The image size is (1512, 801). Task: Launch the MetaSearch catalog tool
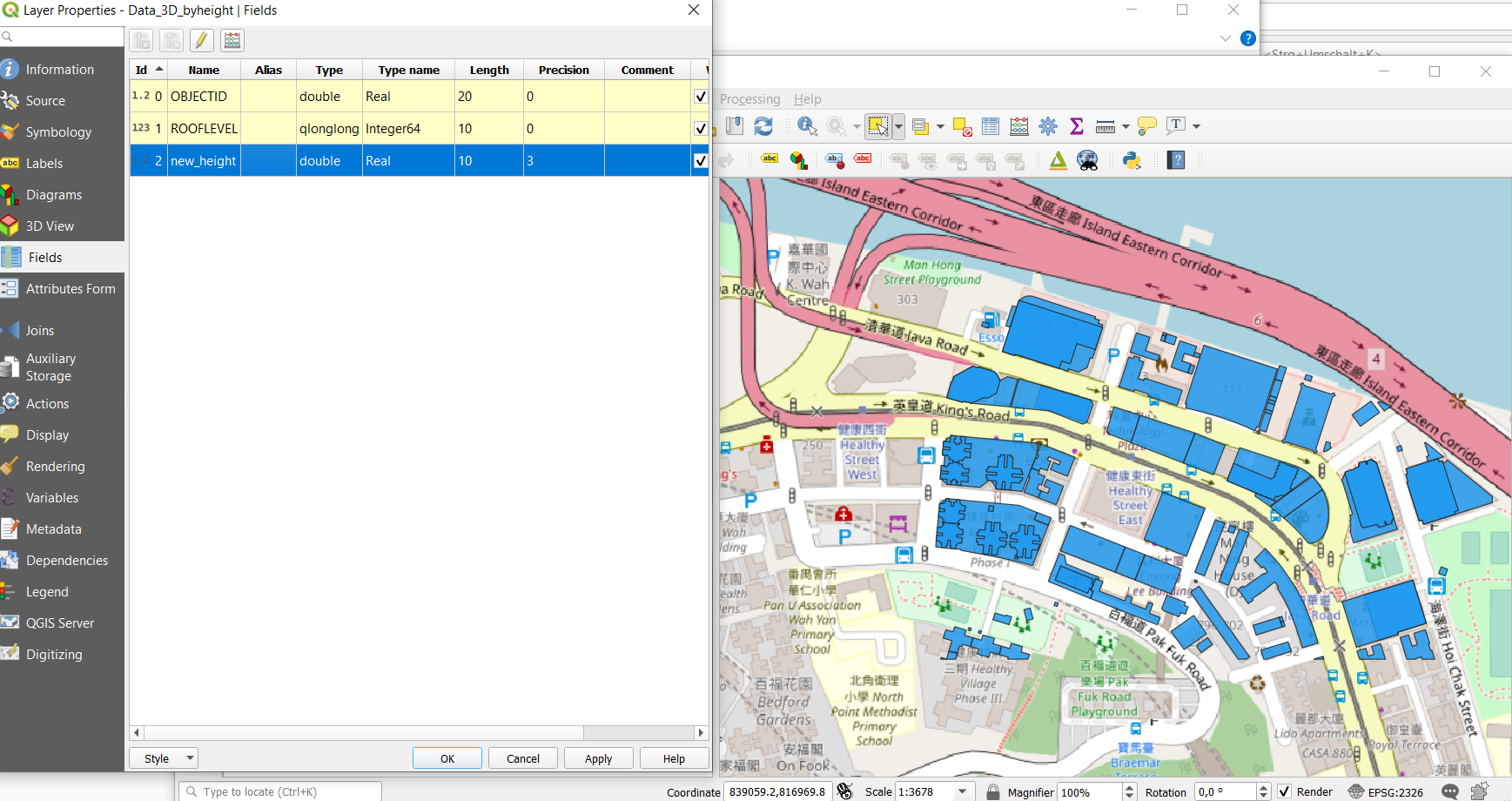click(x=1088, y=159)
